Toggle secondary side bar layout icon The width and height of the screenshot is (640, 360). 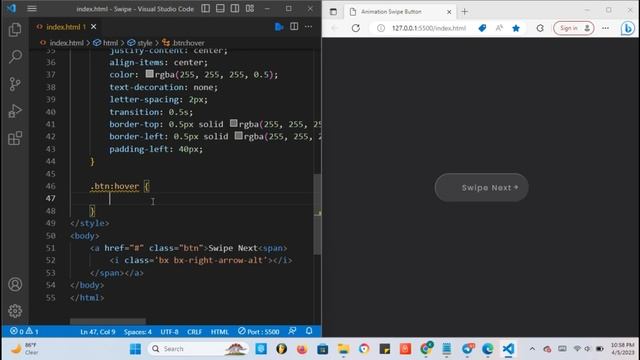point(235,9)
